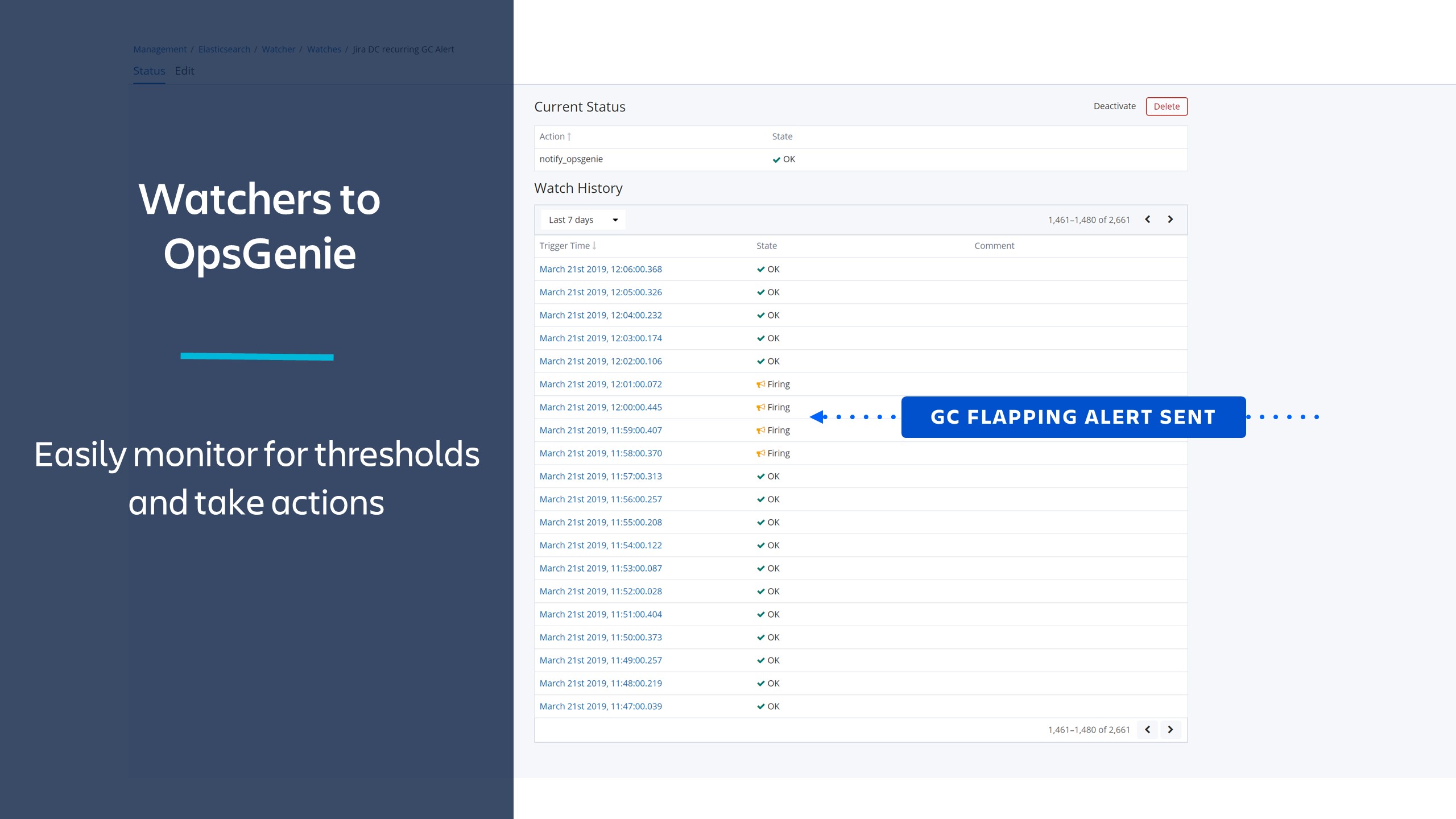
Task: Open watch entry at 11:54:00.122
Action: point(601,545)
